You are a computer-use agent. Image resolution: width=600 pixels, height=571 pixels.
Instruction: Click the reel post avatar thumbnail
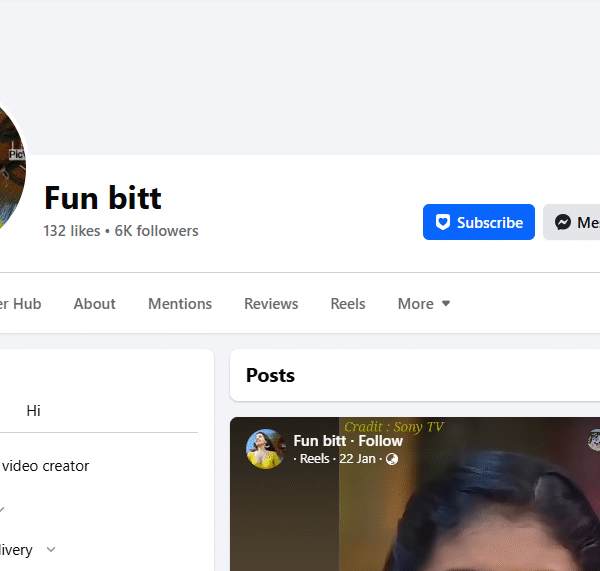tap(266, 449)
